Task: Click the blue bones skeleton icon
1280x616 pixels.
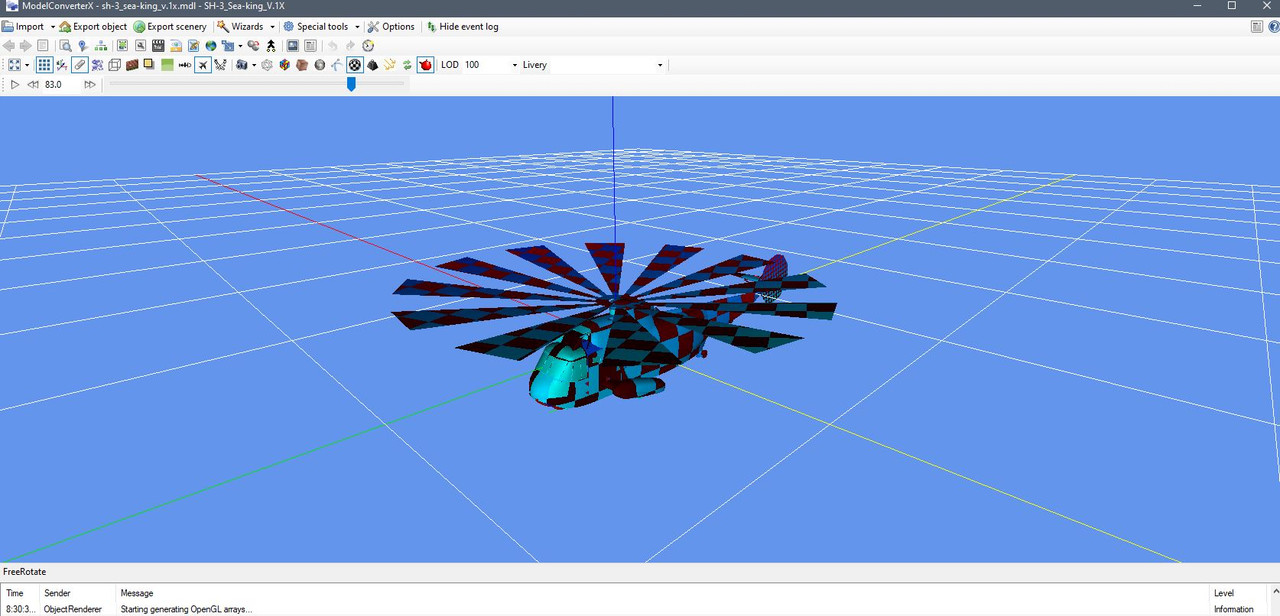Action: [337, 65]
